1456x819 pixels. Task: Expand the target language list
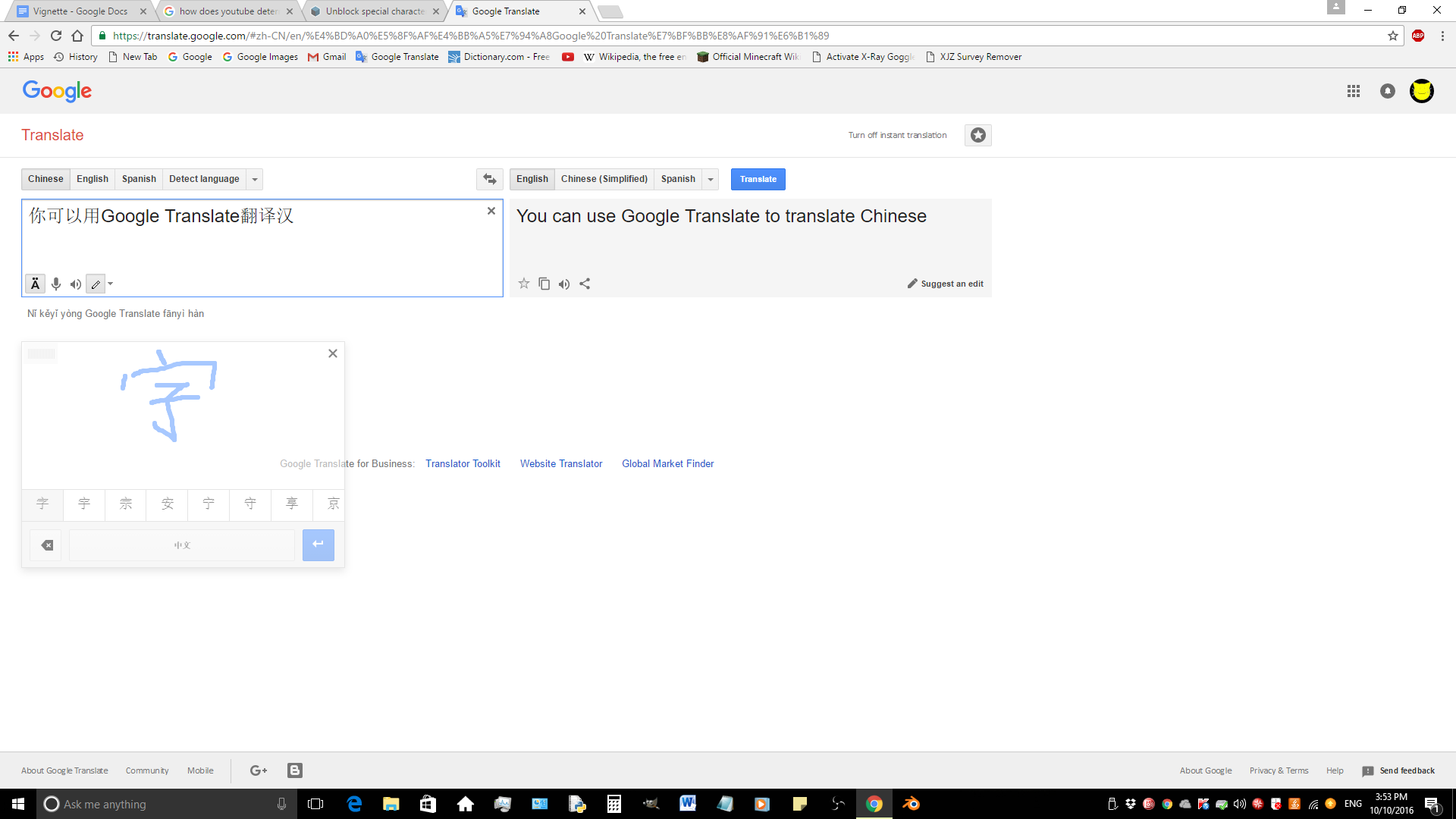[711, 179]
